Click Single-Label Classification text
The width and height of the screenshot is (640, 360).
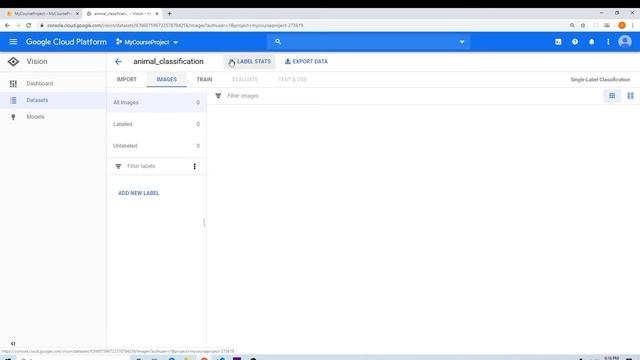click(x=600, y=80)
